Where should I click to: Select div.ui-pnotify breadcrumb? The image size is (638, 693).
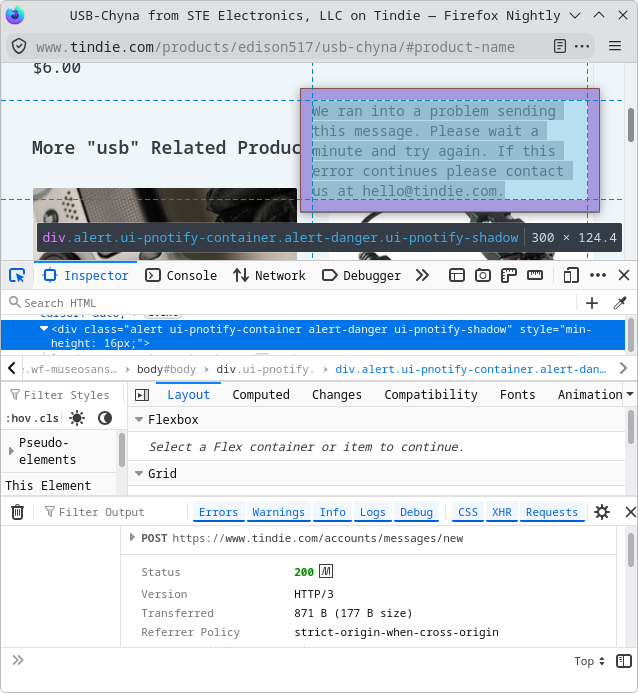point(265,369)
